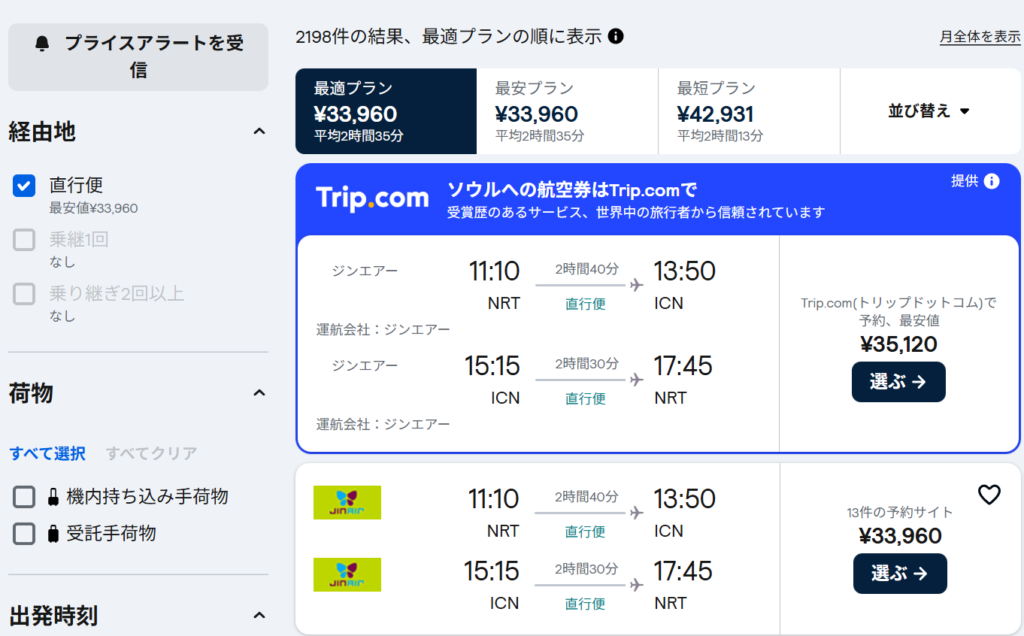Open the 月全体を表示 link
Viewport: 1024px width, 636px height.
[x=979, y=37]
